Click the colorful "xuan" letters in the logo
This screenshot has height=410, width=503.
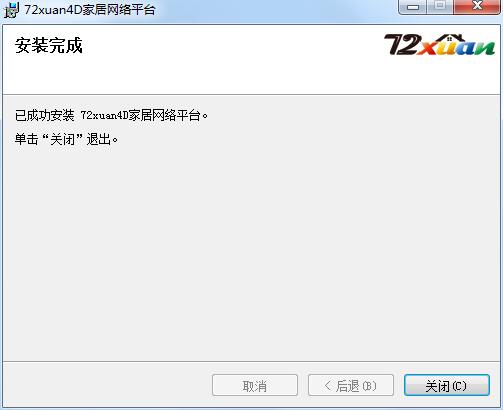coord(455,48)
